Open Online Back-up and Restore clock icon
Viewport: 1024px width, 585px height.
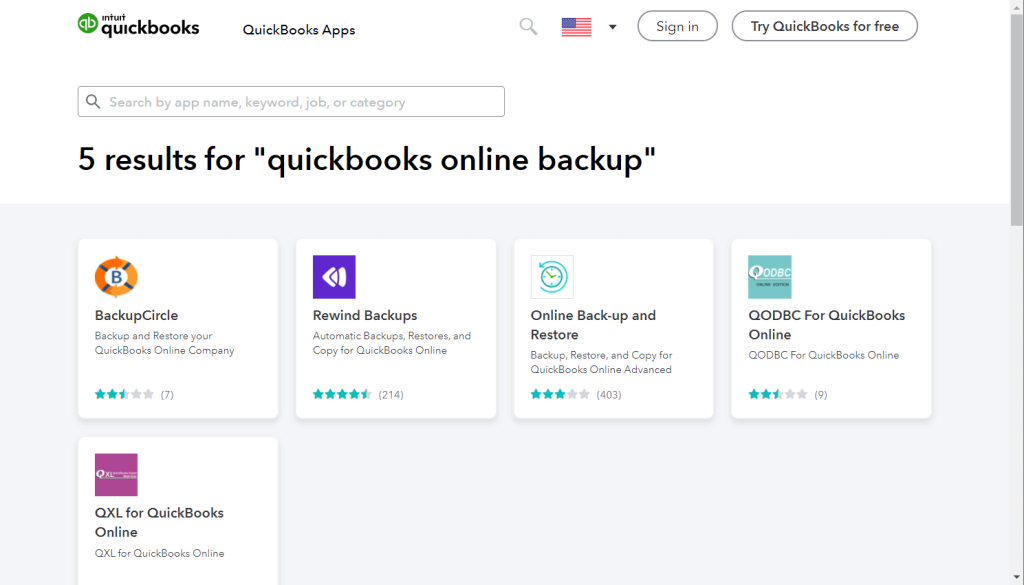coord(552,277)
